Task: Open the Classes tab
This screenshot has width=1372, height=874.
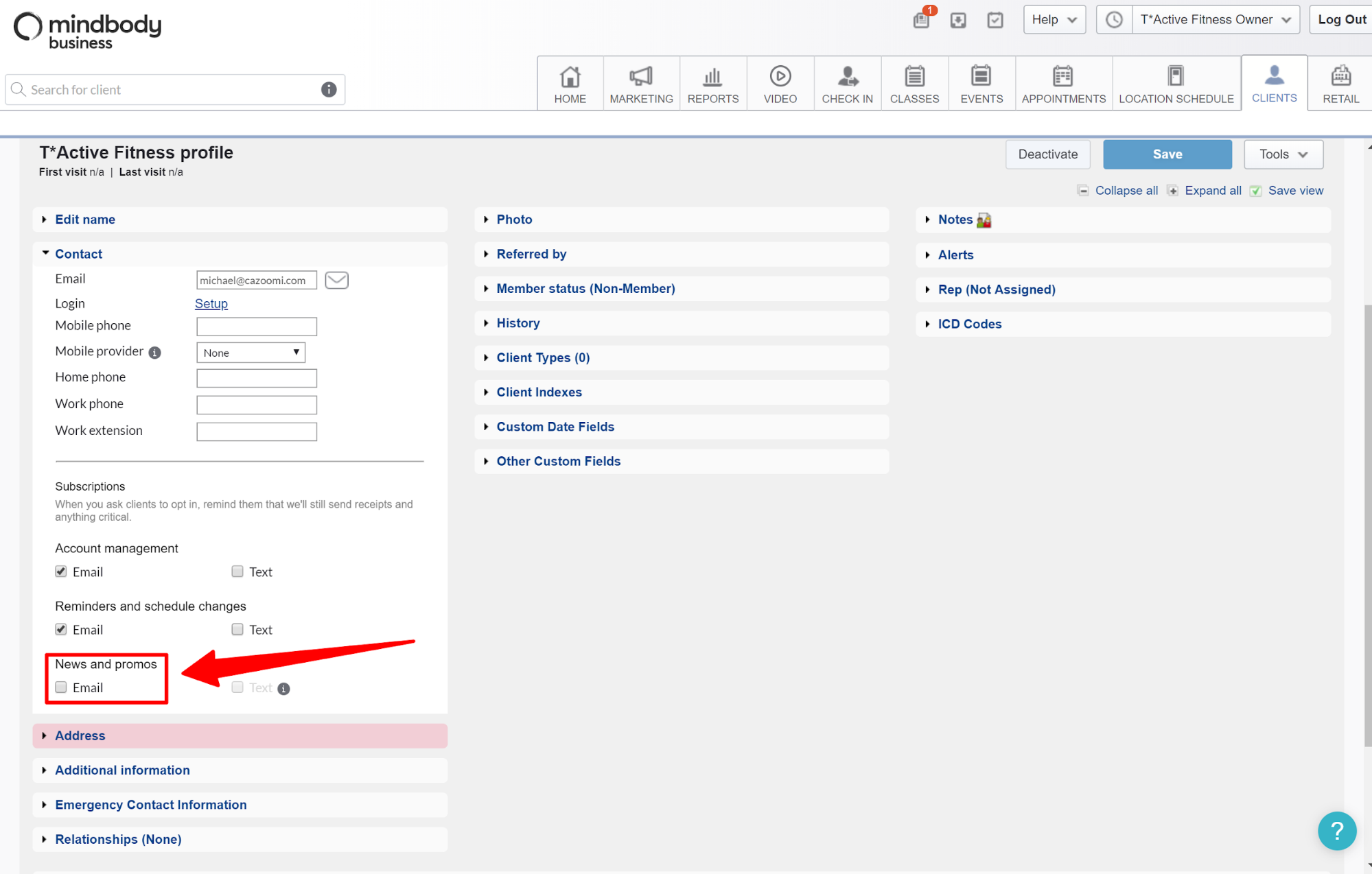Action: coord(915,84)
